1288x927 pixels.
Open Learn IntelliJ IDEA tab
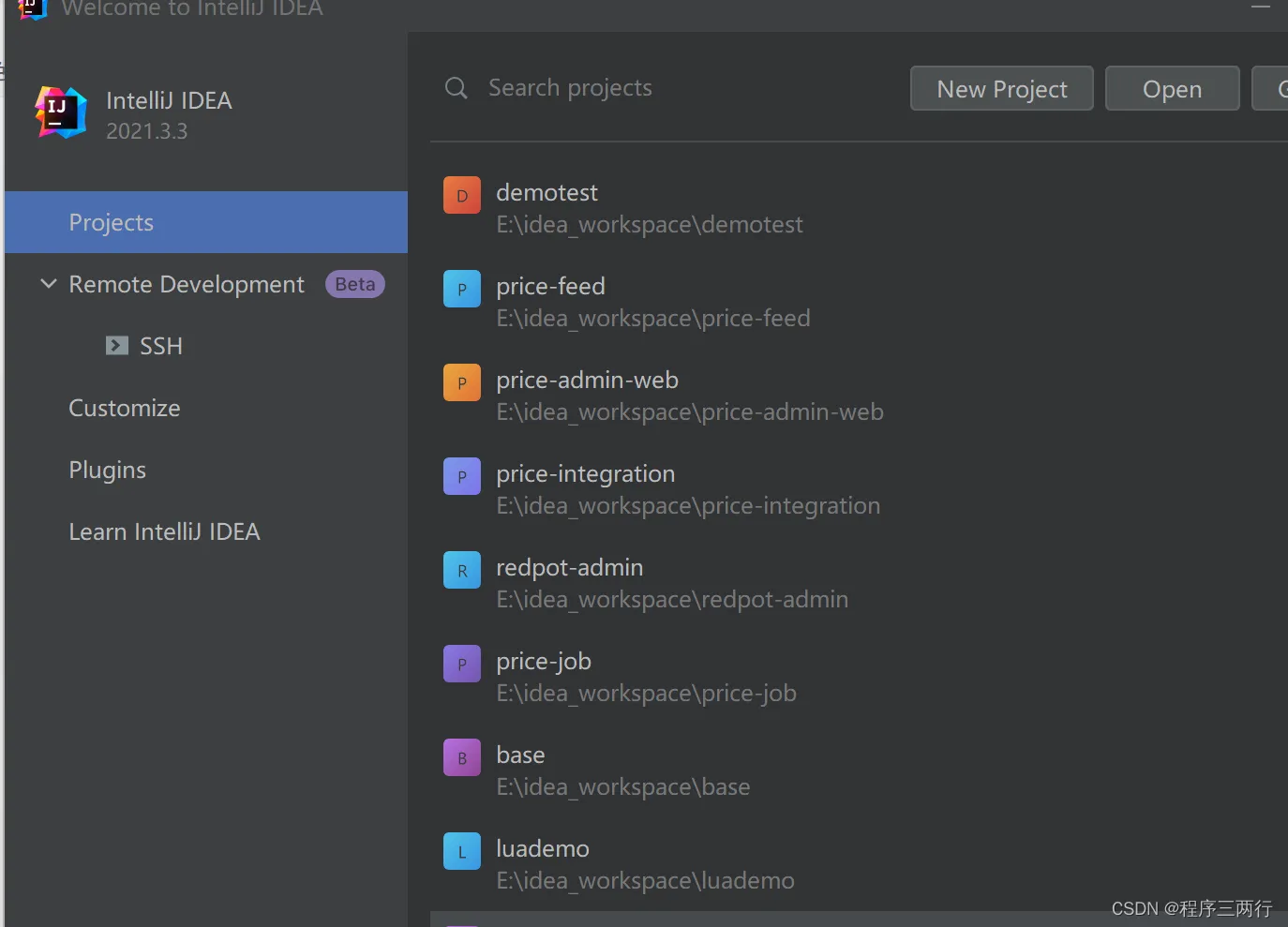pyautogui.click(x=164, y=531)
